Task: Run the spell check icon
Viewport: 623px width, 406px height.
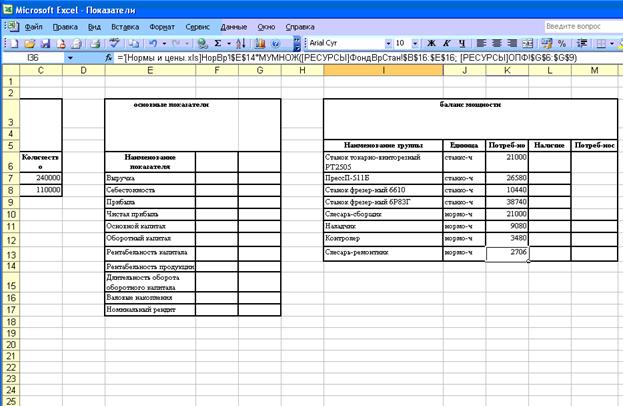Action: pos(115,43)
